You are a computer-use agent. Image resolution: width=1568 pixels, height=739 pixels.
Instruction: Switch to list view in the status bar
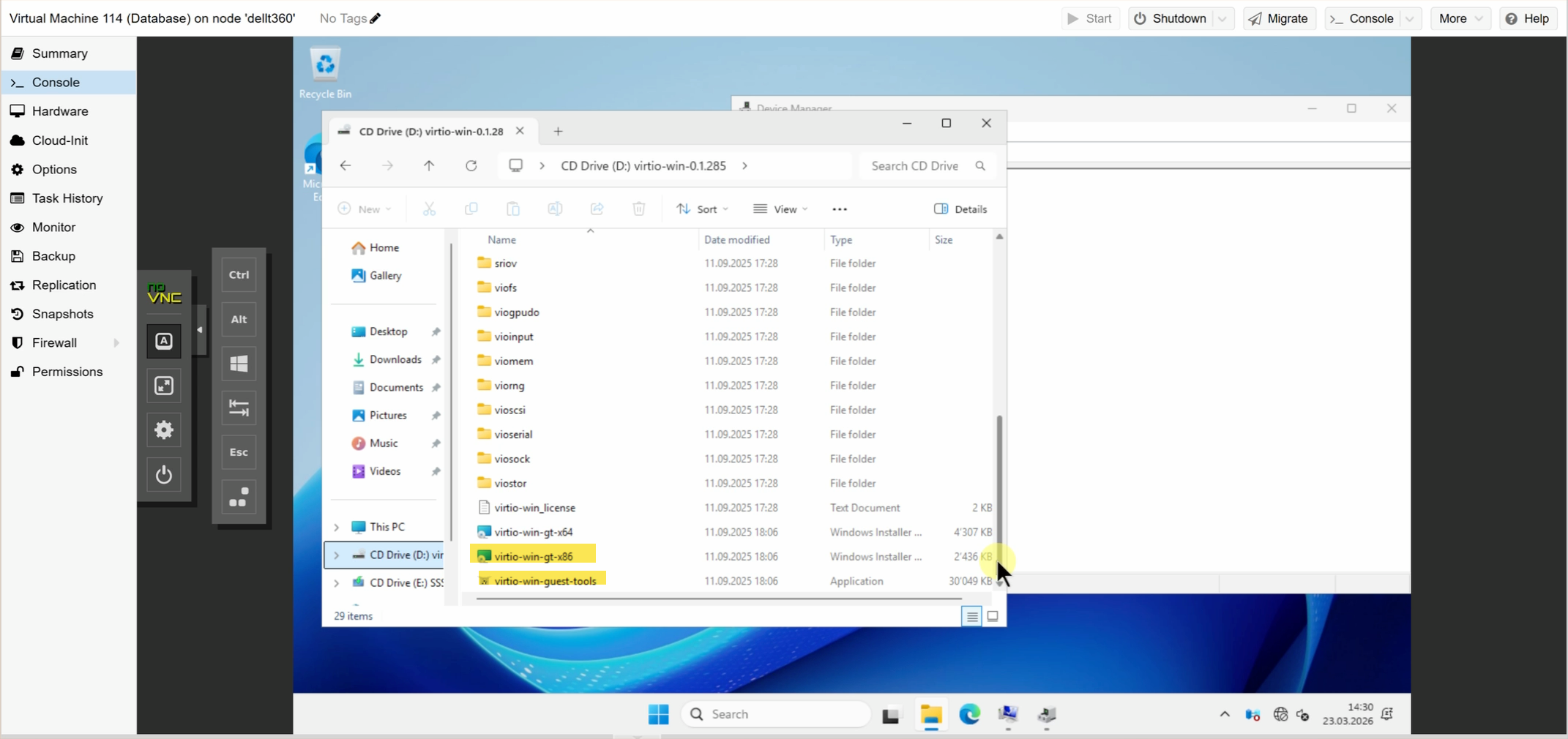point(970,616)
